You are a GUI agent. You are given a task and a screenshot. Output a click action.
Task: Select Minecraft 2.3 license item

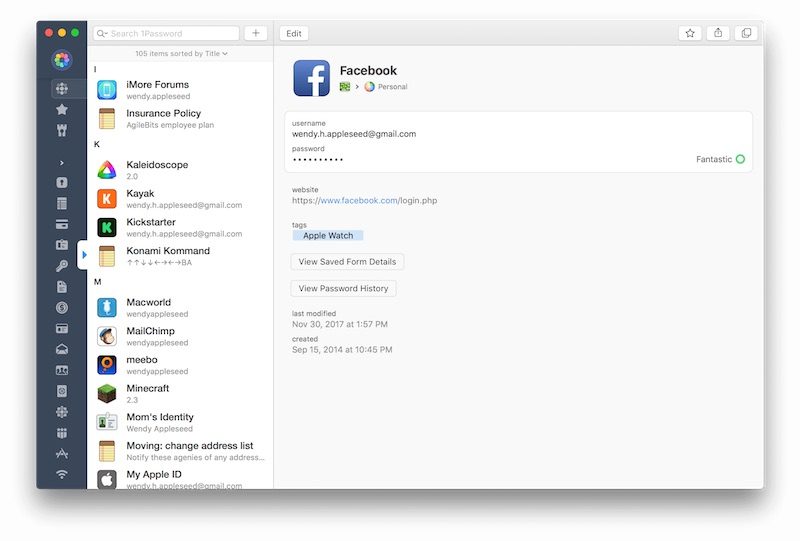(x=181, y=393)
